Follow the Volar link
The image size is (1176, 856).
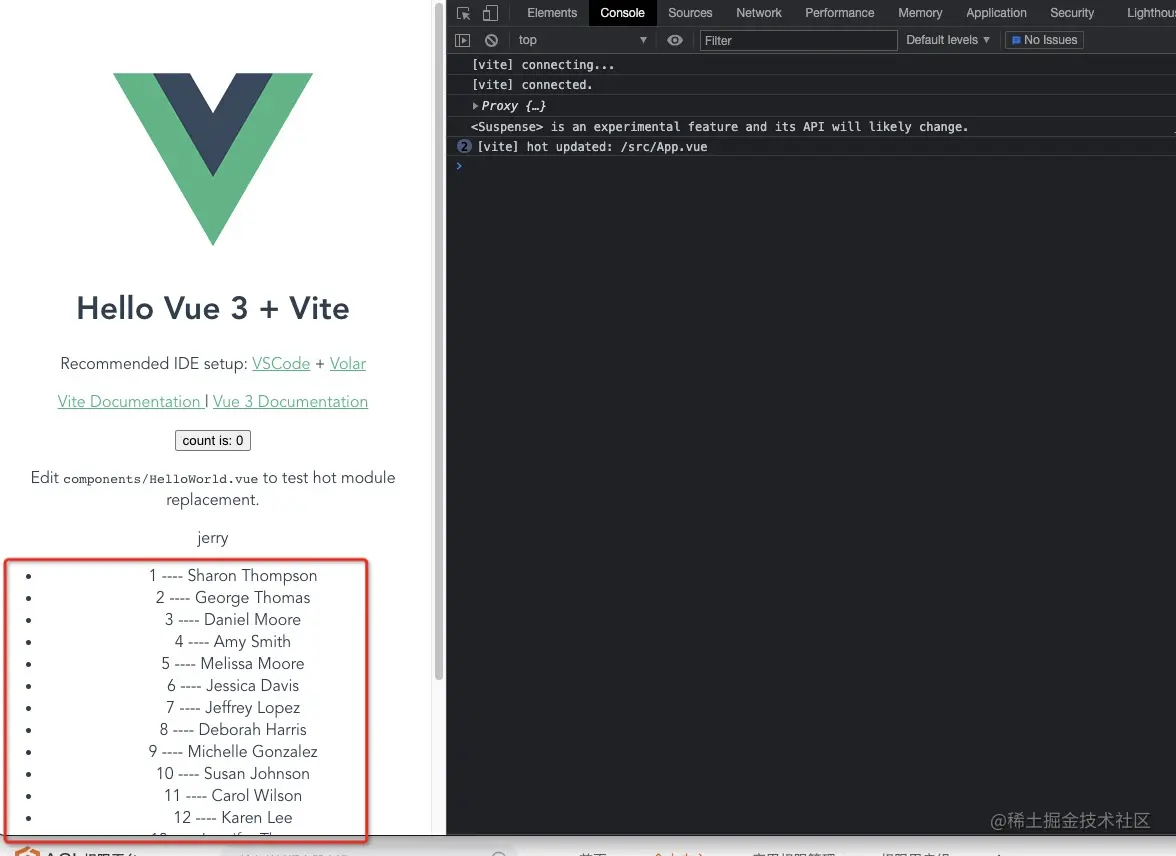[347, 364]
